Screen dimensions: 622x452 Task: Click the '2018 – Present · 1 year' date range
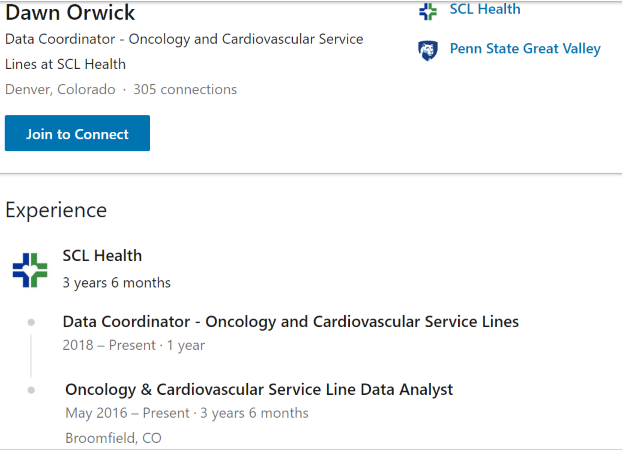click(134, 345)
